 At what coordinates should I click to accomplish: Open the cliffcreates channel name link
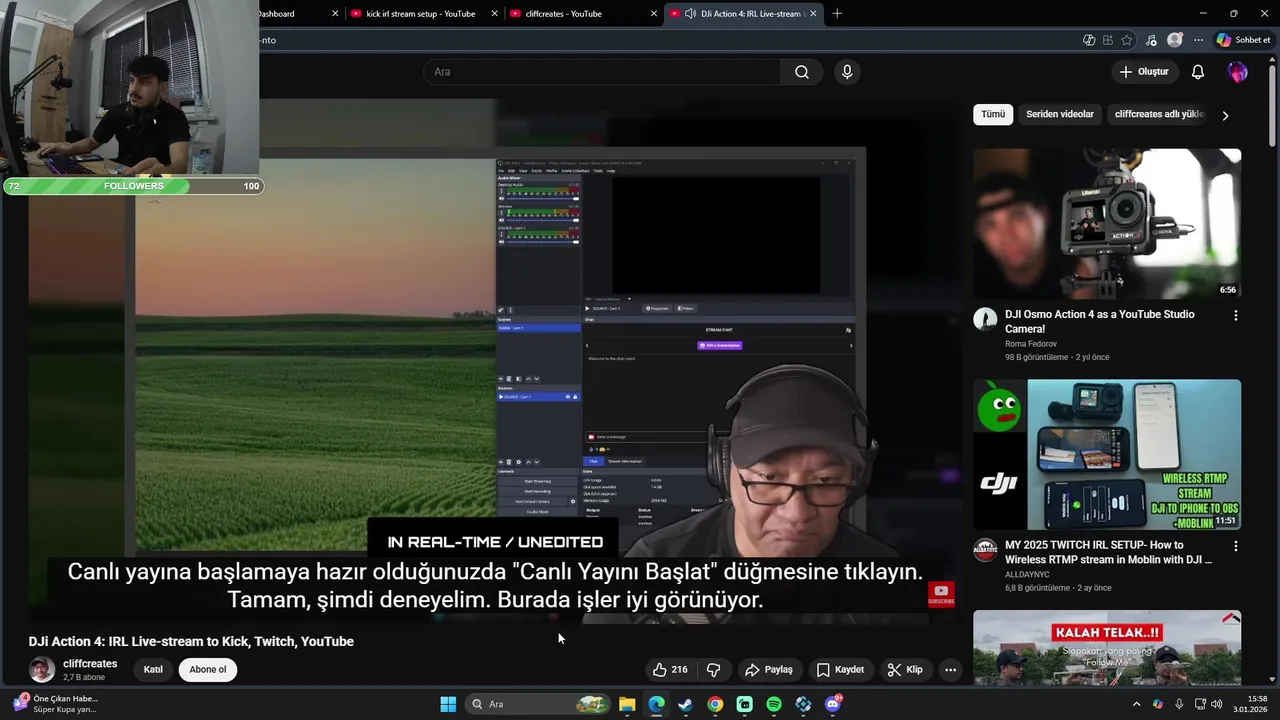(90, 664)
